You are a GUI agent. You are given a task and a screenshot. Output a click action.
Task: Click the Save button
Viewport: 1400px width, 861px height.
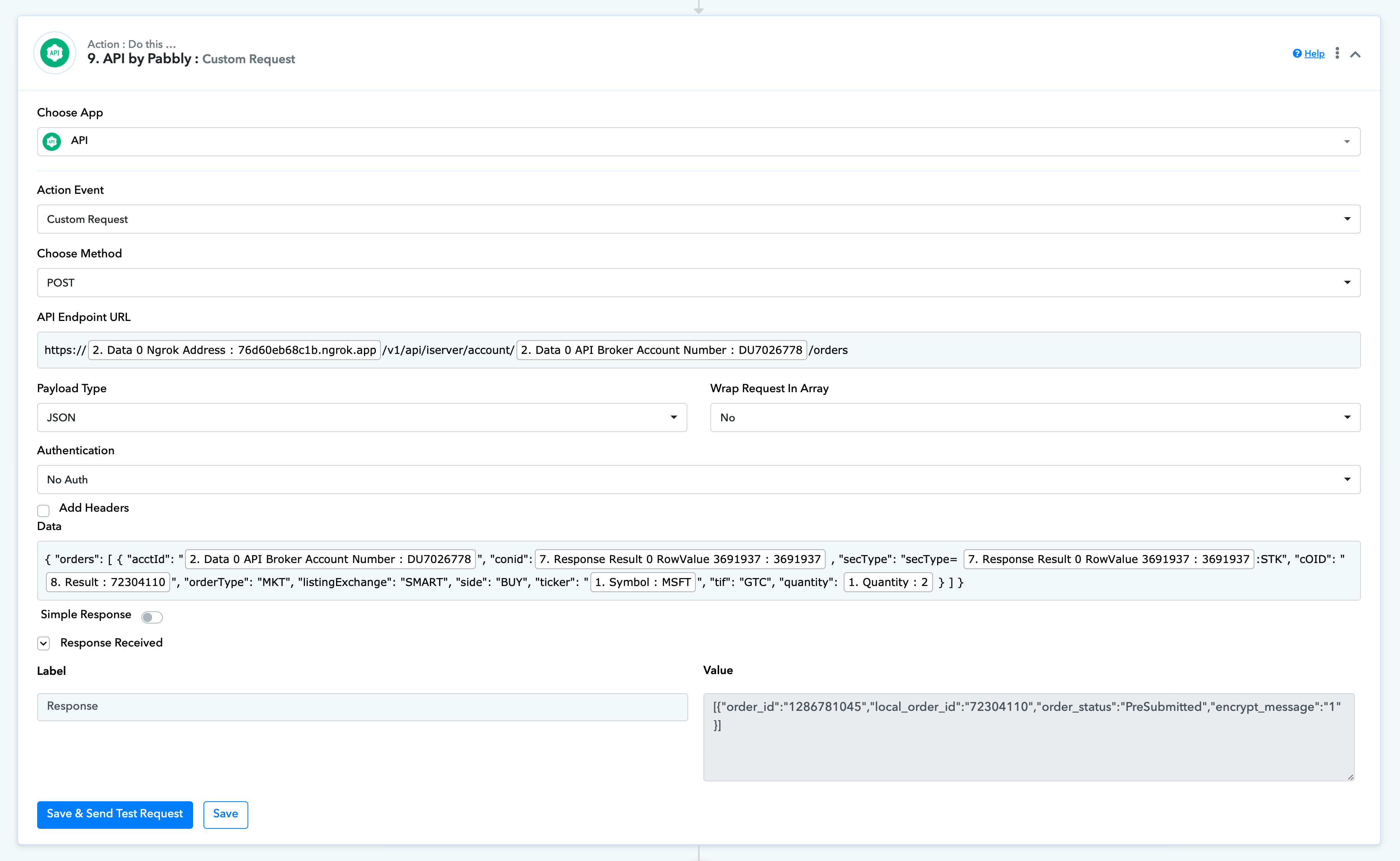226,814
